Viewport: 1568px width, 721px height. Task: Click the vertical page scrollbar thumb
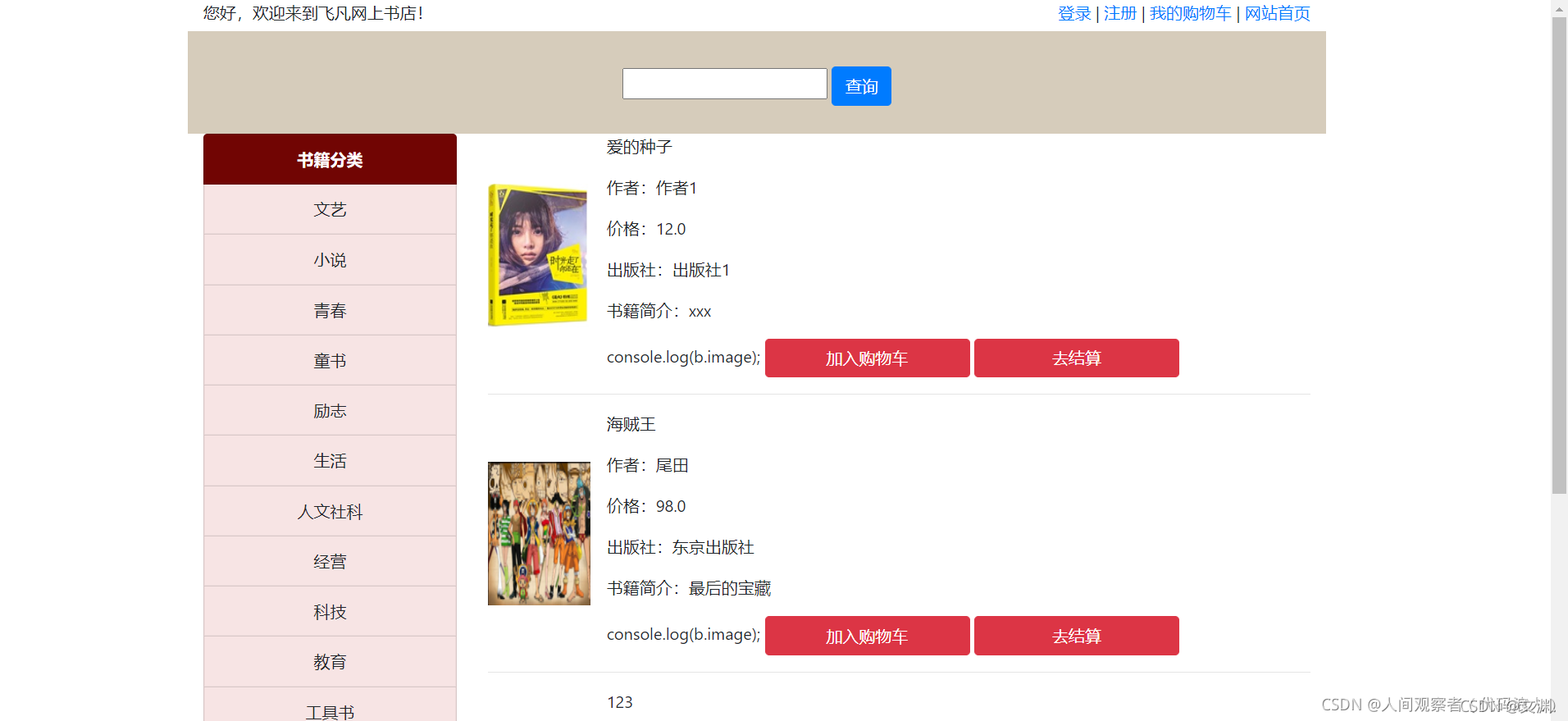1559,256
